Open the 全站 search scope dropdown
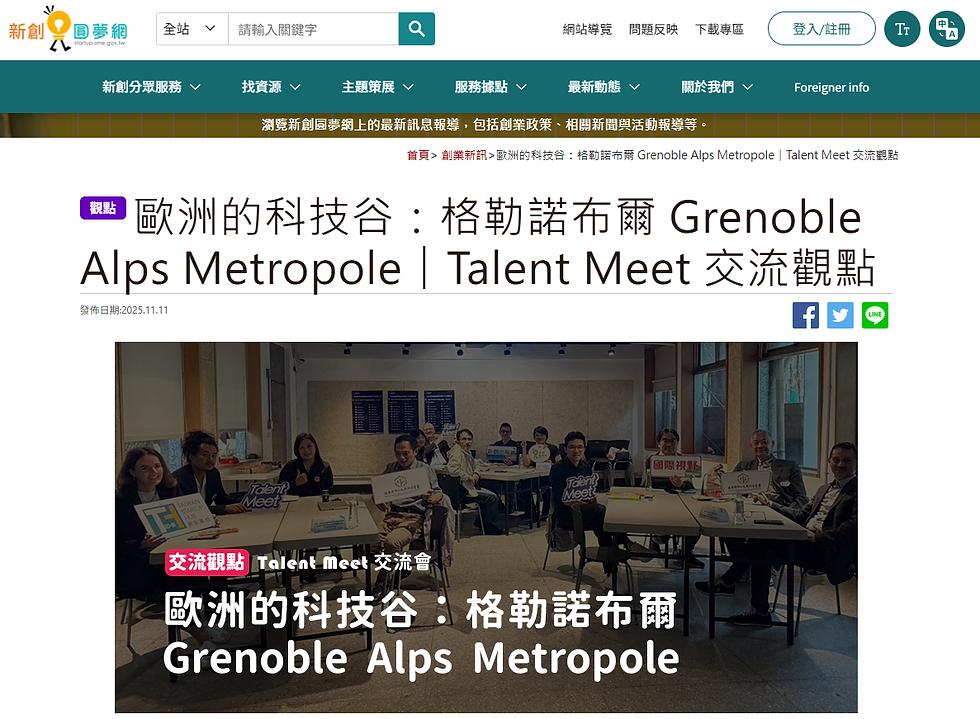Image resolution: width=980 pixels, height=719 pixels. 192,29
